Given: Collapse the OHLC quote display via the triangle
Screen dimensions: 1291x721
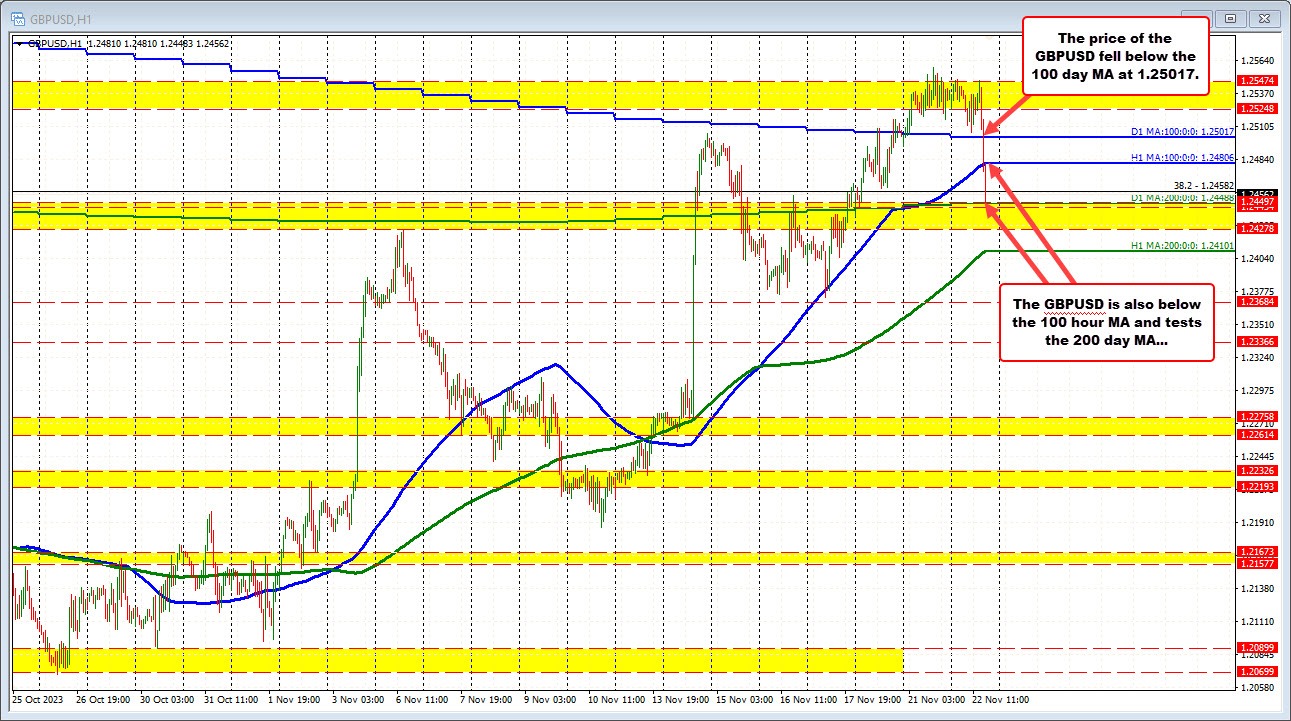Looking at the screenshot, I should click(x=20, y=43).
